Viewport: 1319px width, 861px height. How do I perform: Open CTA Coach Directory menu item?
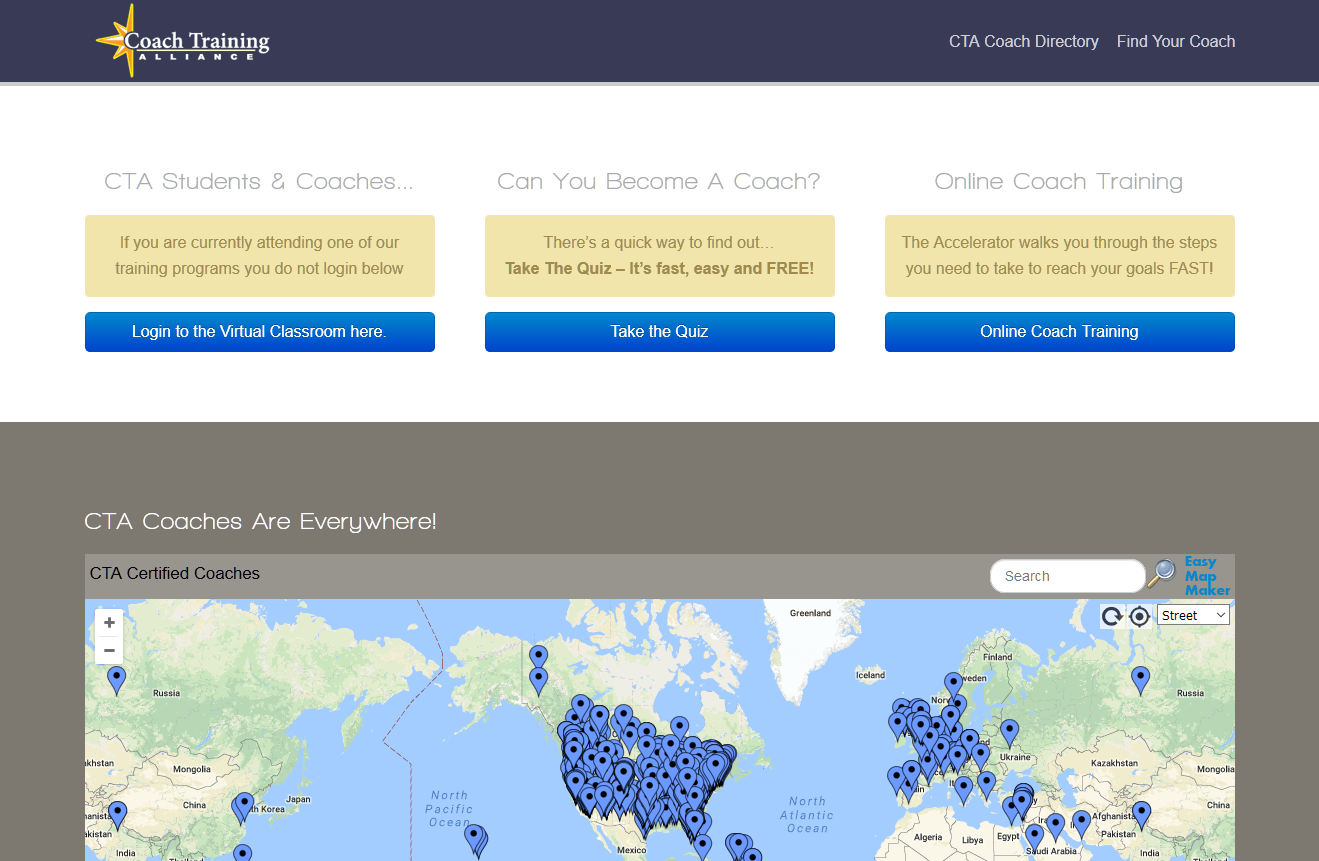point(1023,41)
